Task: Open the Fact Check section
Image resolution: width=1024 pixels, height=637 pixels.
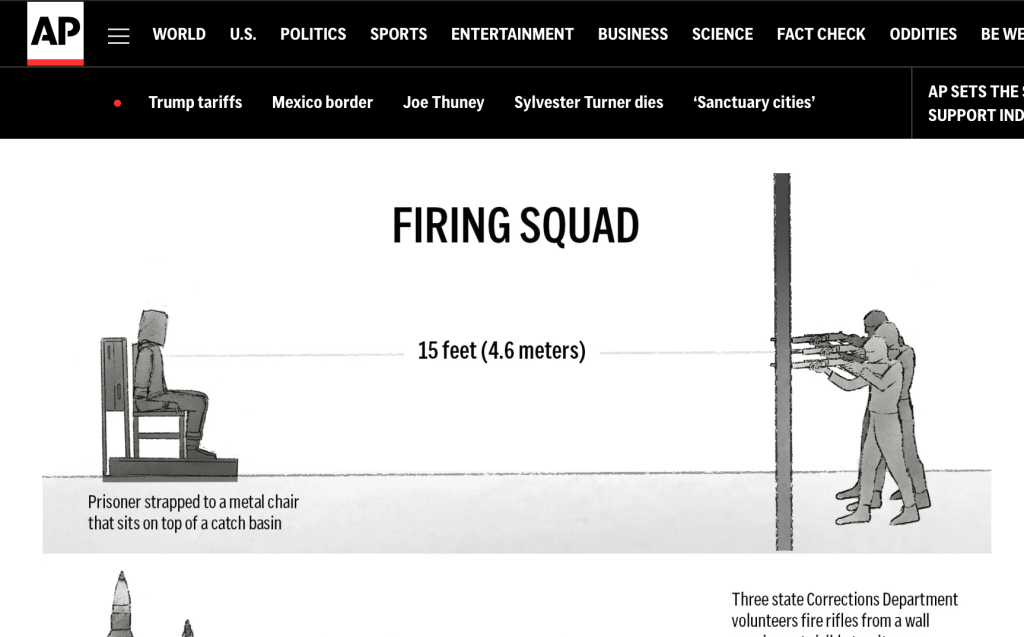Action: [821, 34]
